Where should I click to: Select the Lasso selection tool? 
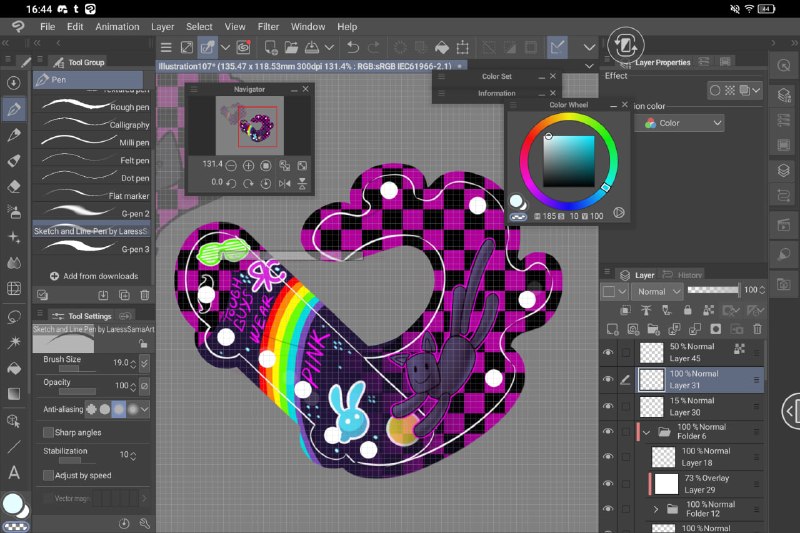tap(14, 317)
